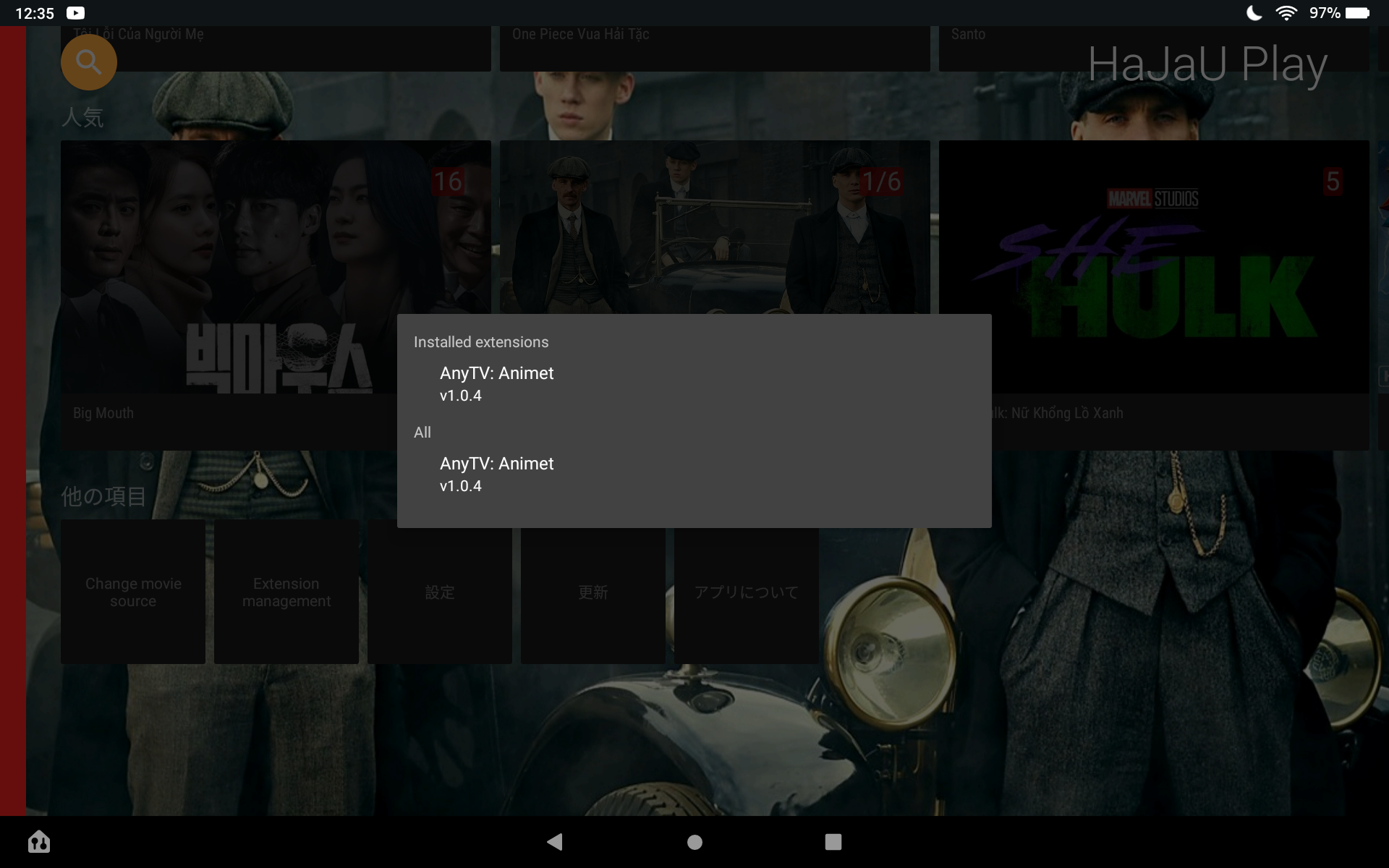The height and width of the screenshot is (868, 1389).
Task: Click the All heading in the dialog
Action: [422, 433]
